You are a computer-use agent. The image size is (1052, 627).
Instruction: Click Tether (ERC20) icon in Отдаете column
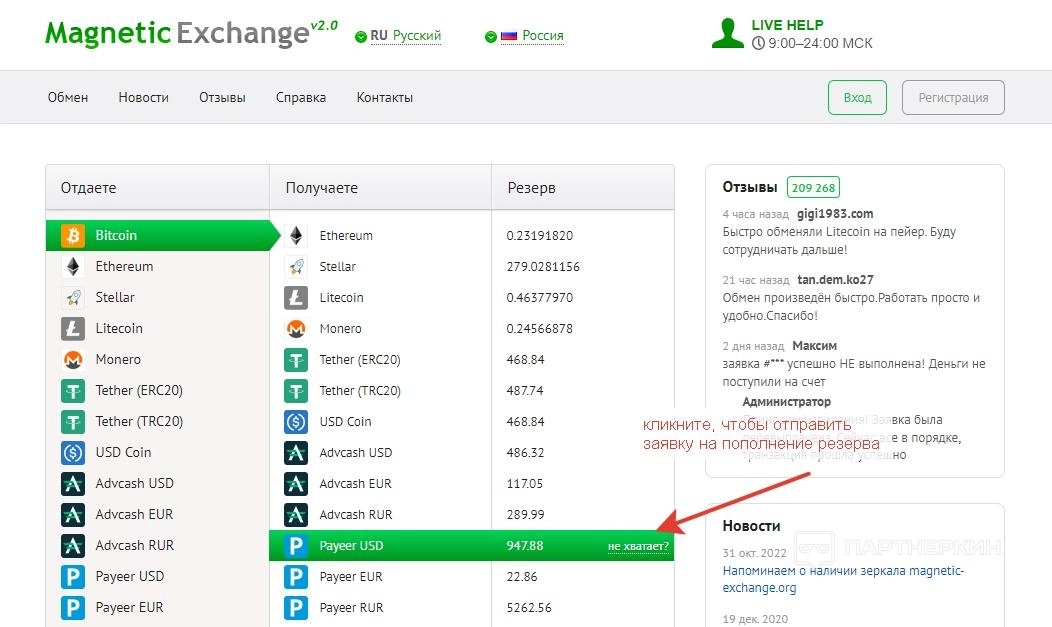[73, 390]
